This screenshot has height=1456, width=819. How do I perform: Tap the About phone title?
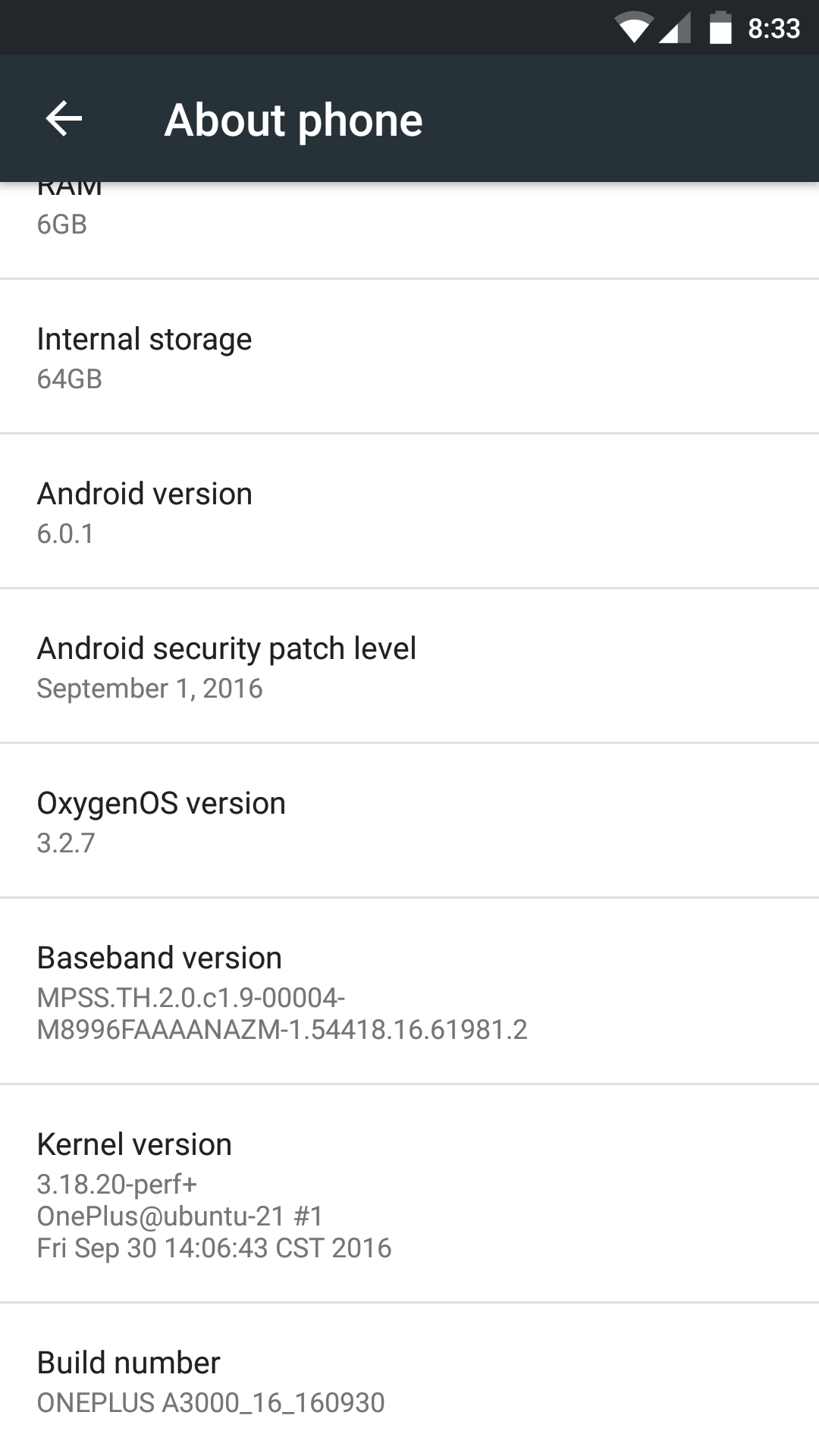pyautogui.click(x=293, y=120)
